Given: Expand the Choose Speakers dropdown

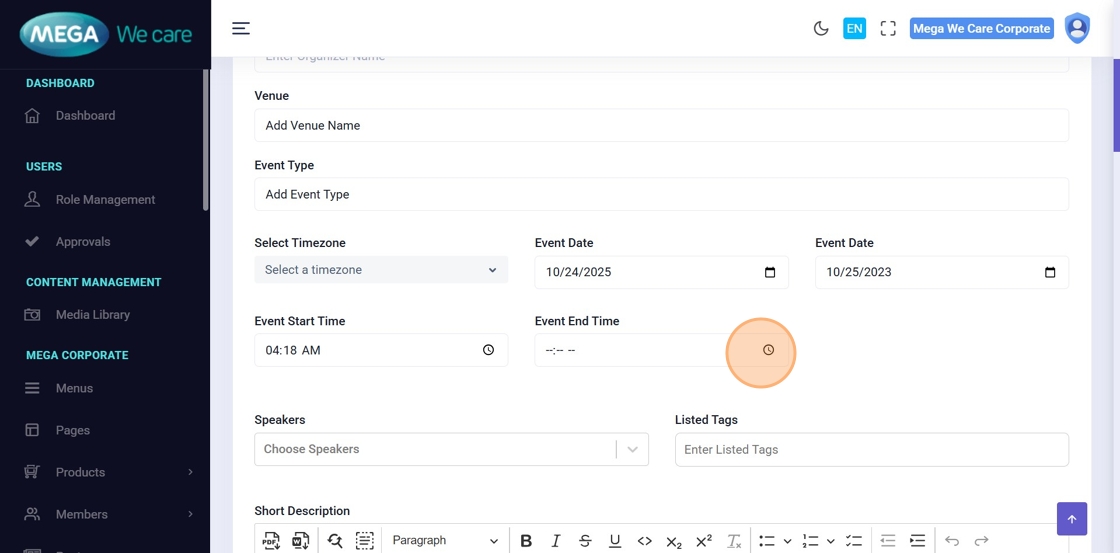Looking at the screenshot, I should (x=632, y=450).
